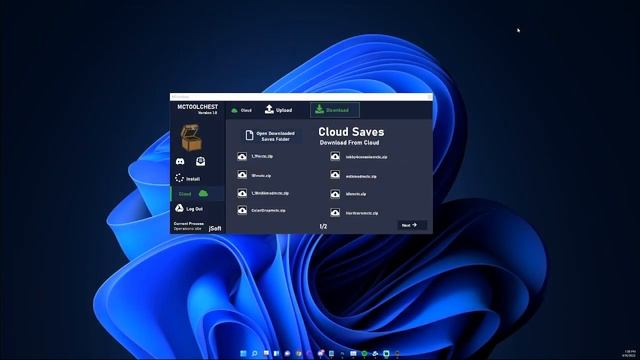Viewport: 640px width, 360px height.
Task: Select the Cloud item in left sidebar
Action: pos(198,193)
